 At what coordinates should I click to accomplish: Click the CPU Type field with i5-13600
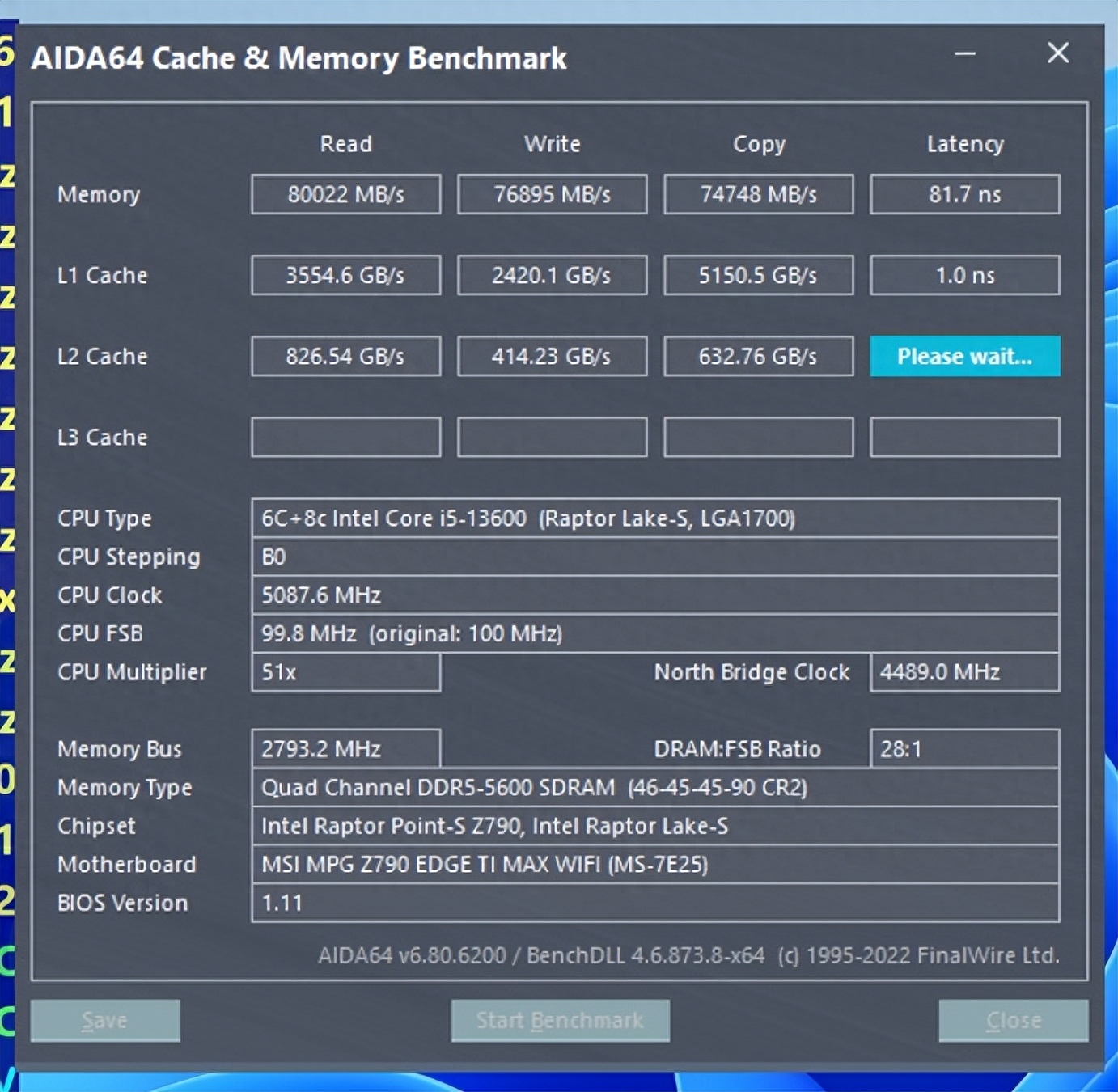655,518
